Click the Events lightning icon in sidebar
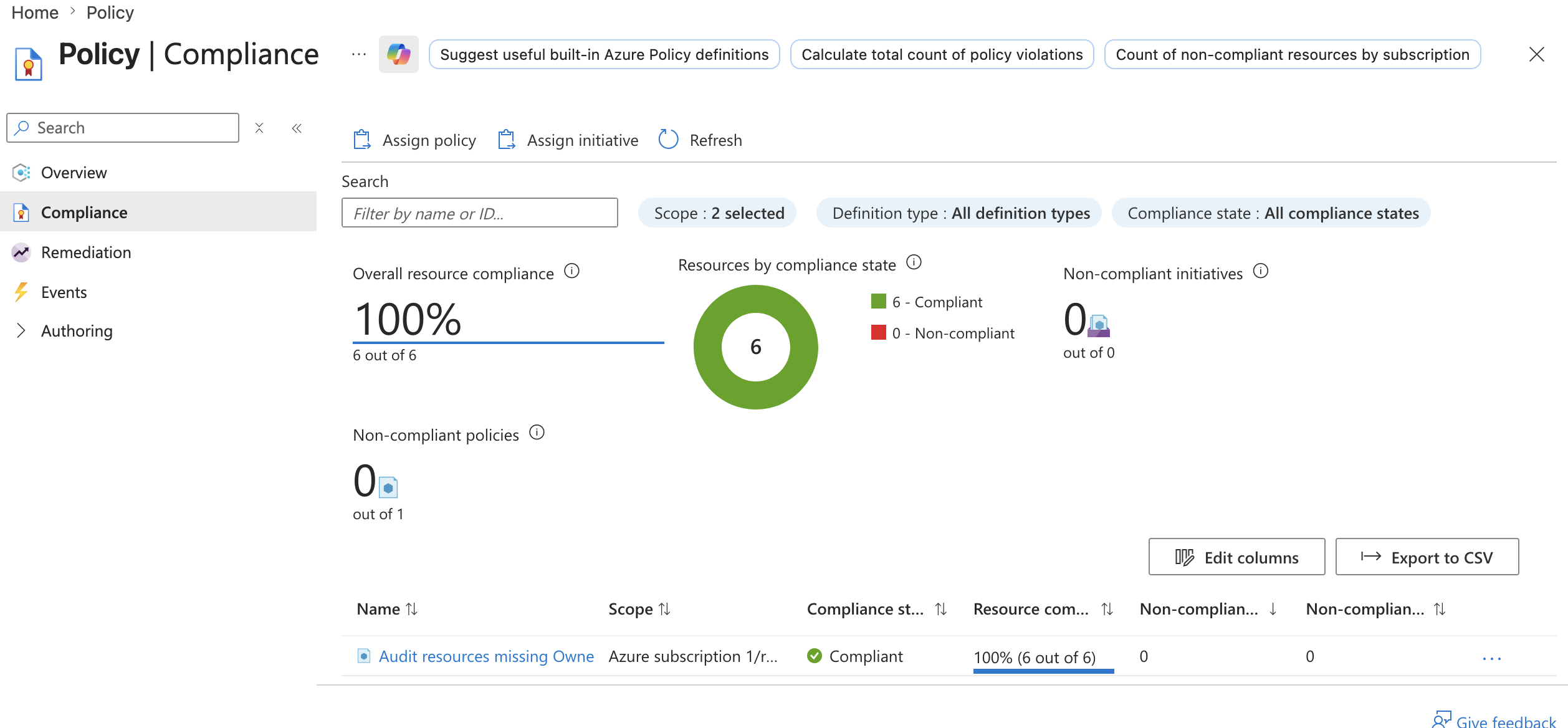1568x728 pixels. click(21, 292)
